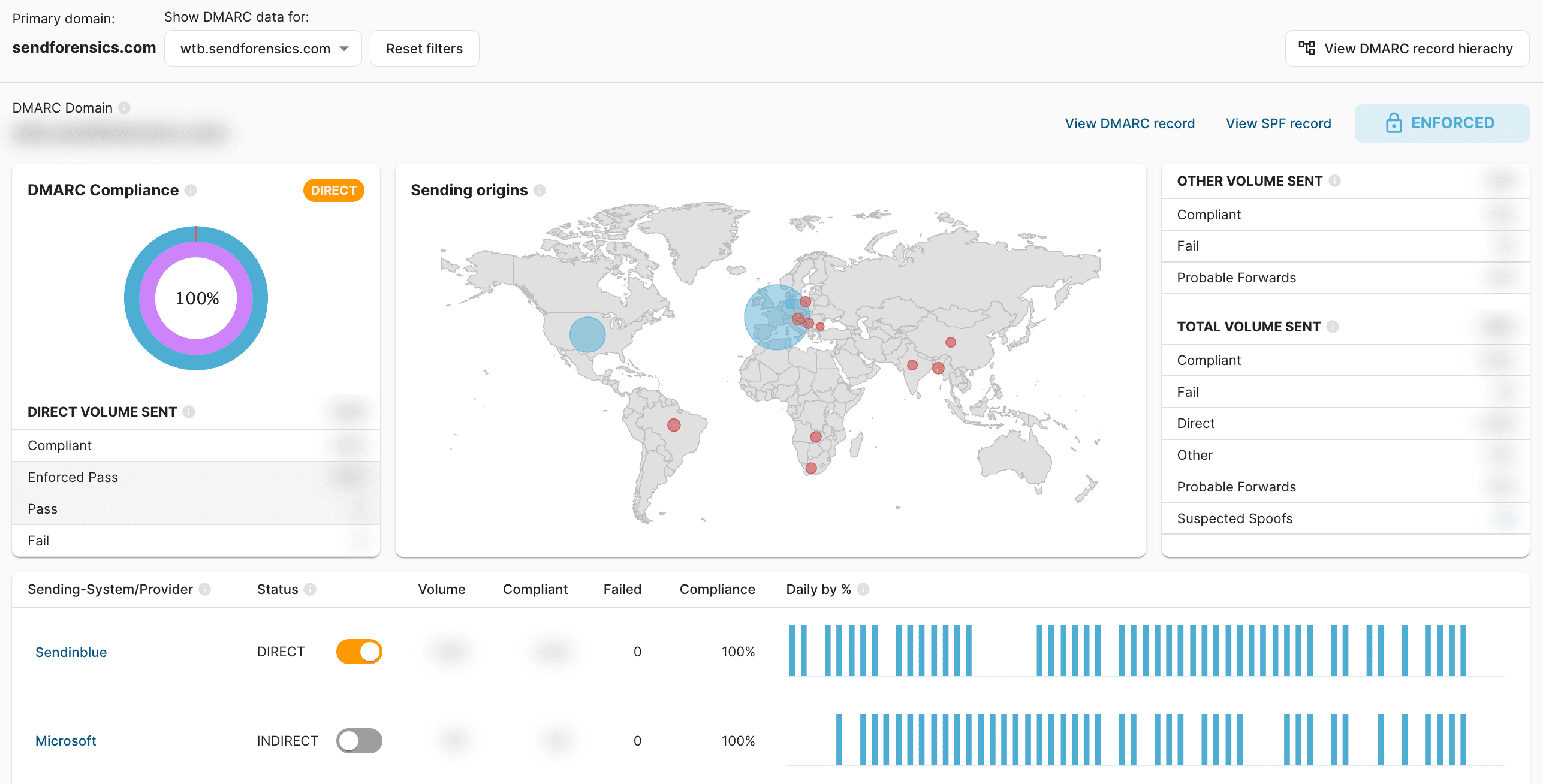The height and width of the screenshot is (784, 1543).
Task: Click info icon next to Sending-System/Provider header
Action: [204, 589]
